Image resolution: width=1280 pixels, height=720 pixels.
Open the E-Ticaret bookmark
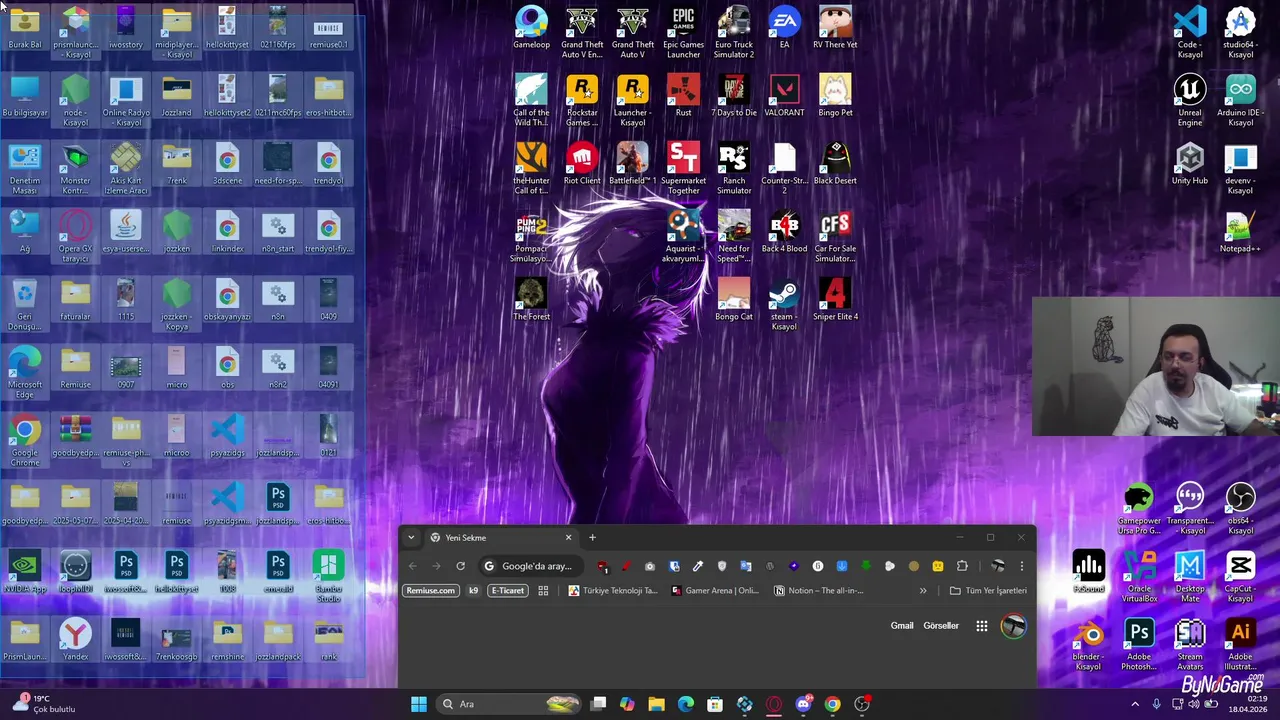[507, 590]
